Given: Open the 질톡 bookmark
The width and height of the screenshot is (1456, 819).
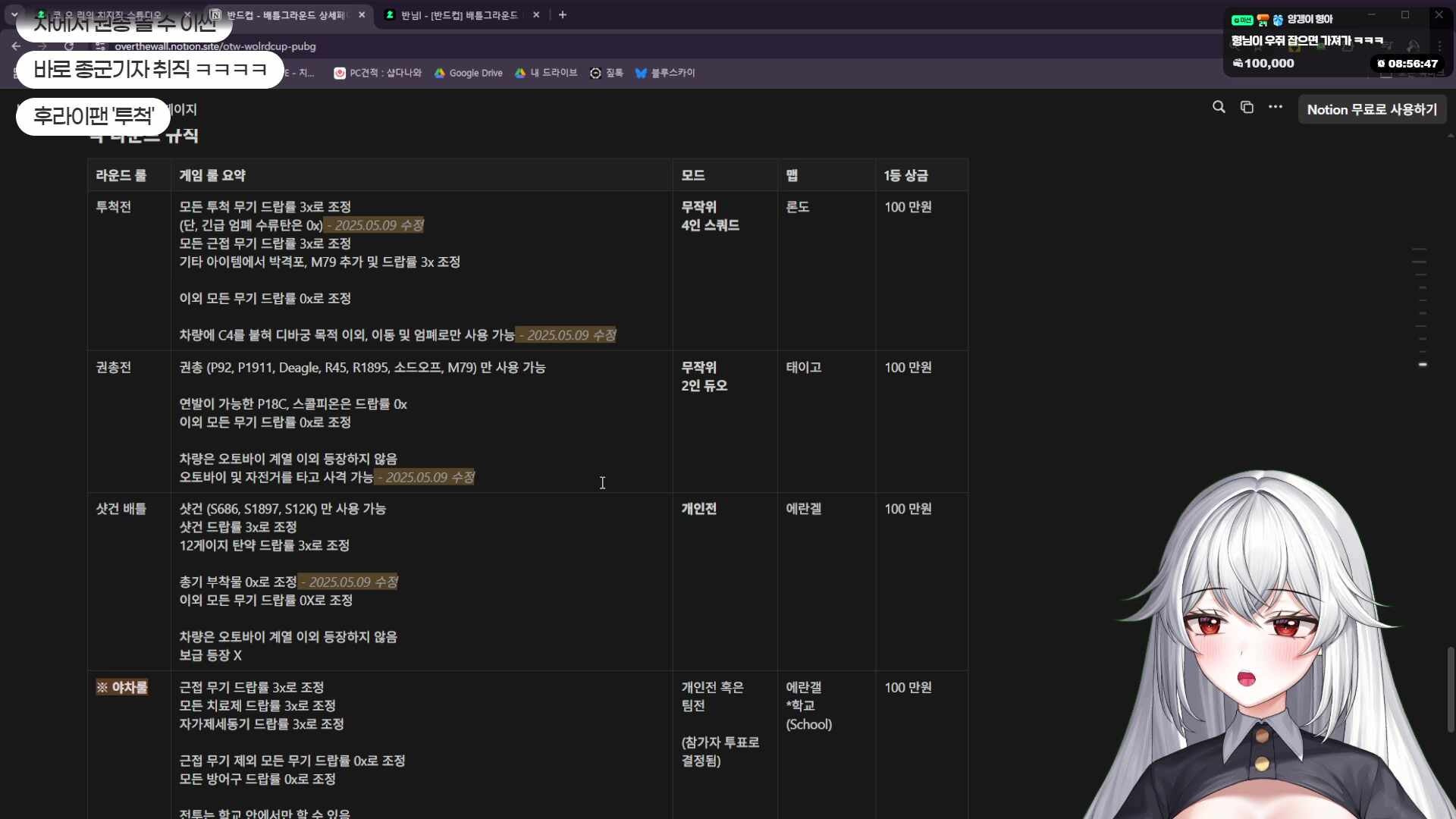Looking at the screenshot, I should (x=607, y=73).
